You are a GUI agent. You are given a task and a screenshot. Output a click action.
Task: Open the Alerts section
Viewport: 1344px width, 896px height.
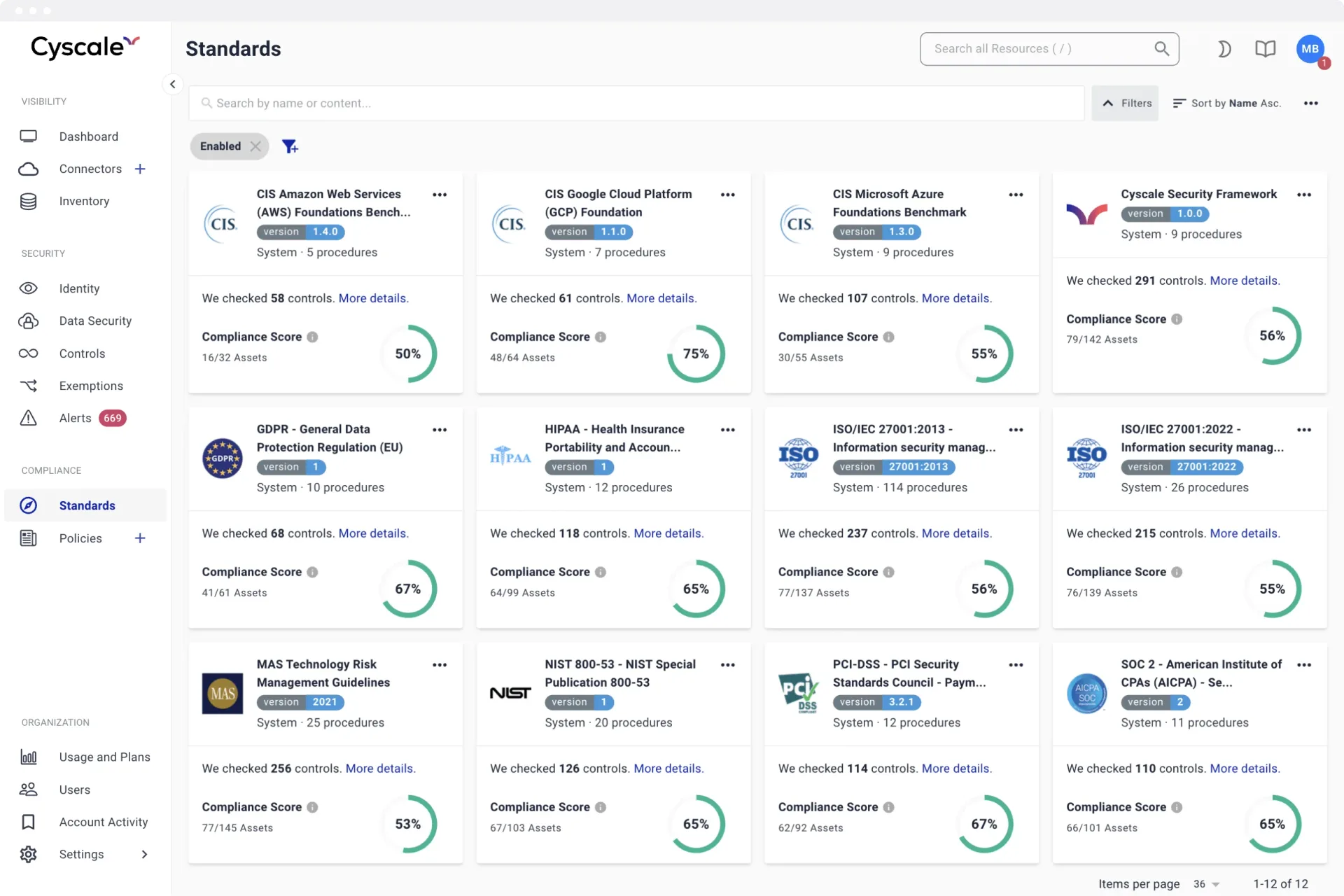point(76,419)
